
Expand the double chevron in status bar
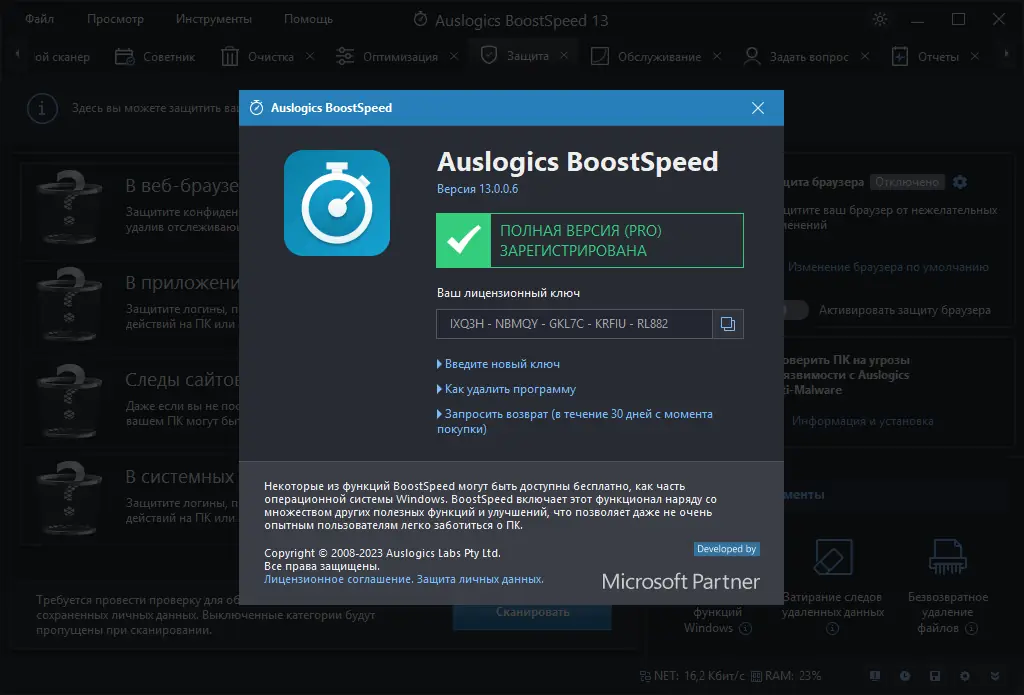pos(993,677)
